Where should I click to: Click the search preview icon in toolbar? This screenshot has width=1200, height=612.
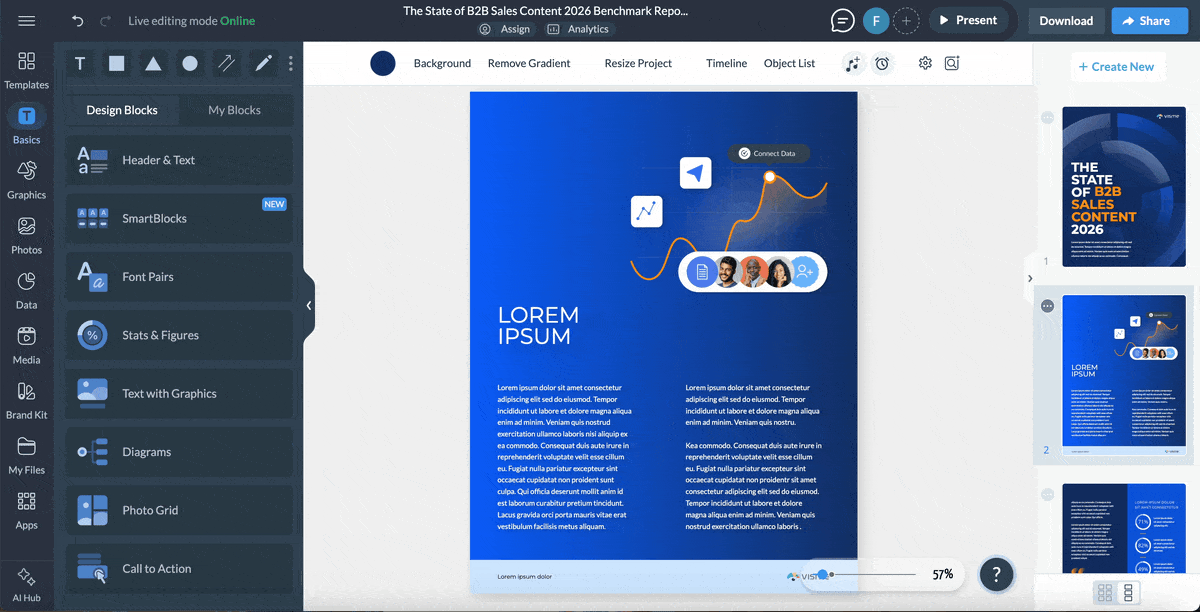click(x=952, y=63)
